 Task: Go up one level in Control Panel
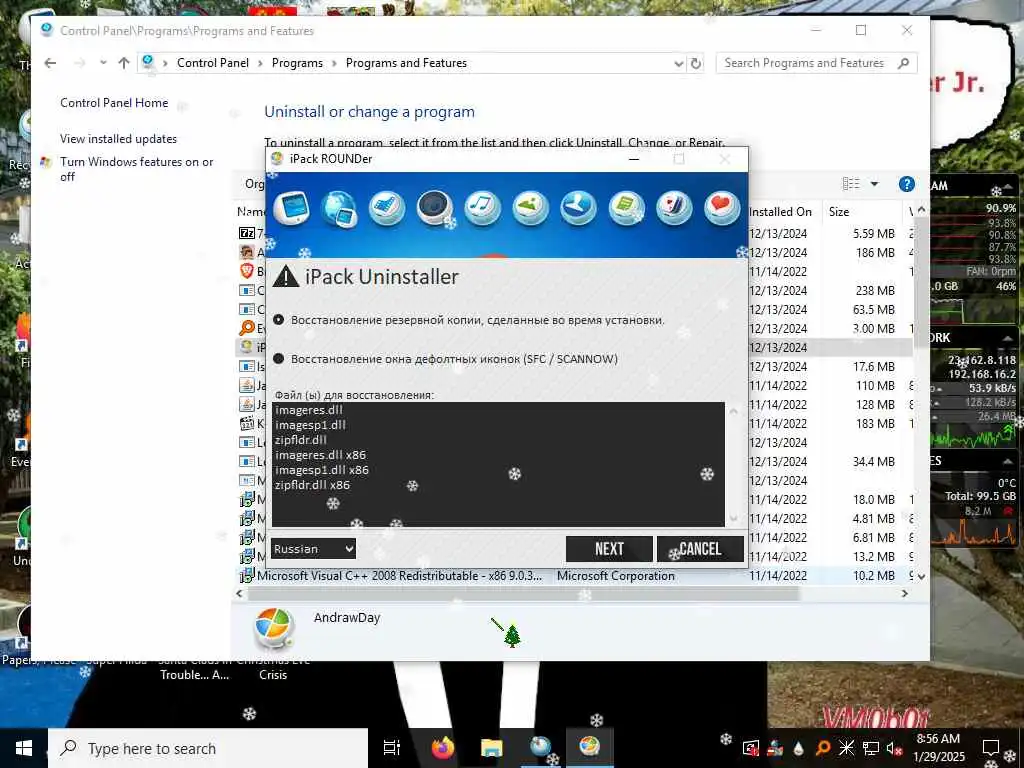pyautogui.click(x=124, y=63)
